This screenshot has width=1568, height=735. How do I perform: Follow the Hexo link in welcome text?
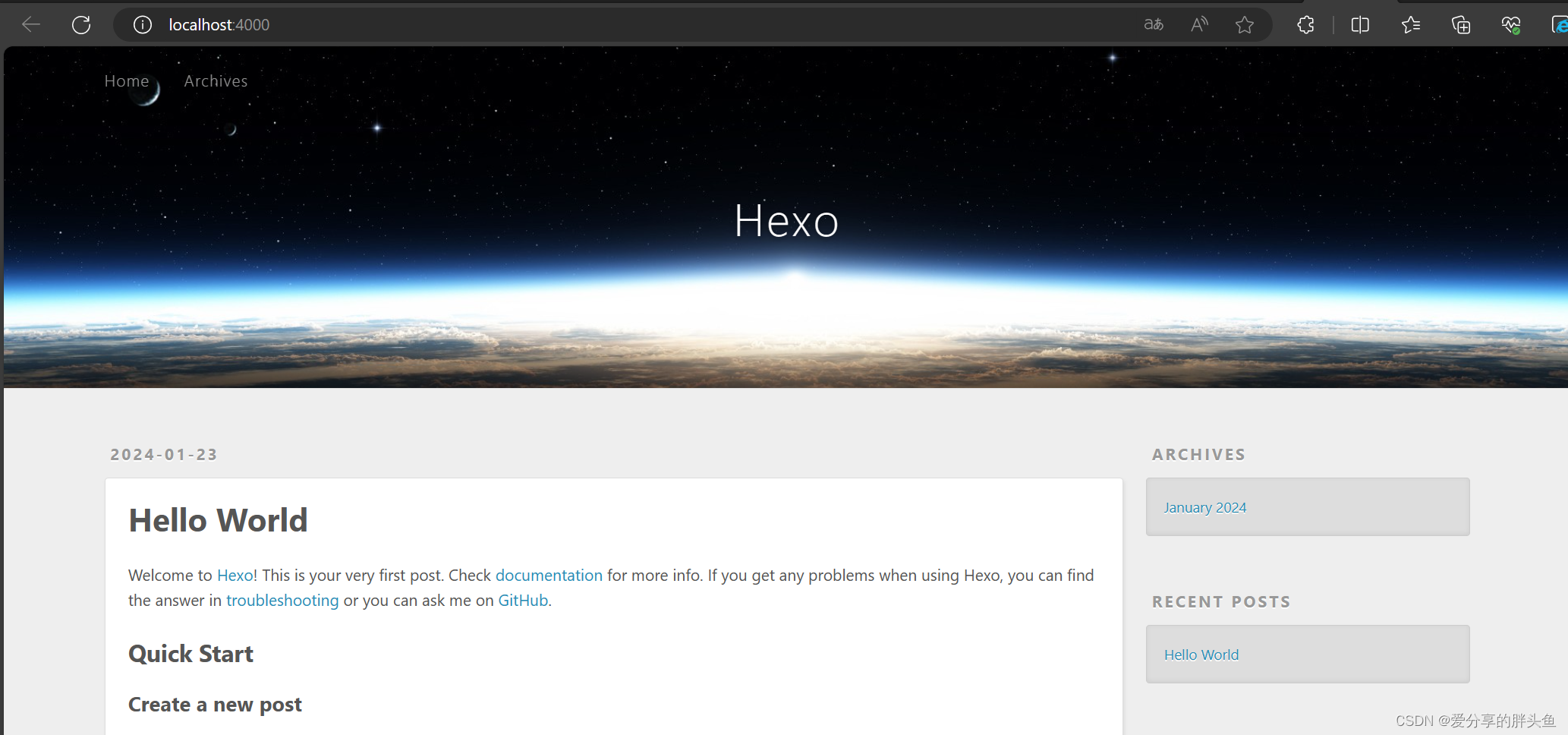pos(235,576)
